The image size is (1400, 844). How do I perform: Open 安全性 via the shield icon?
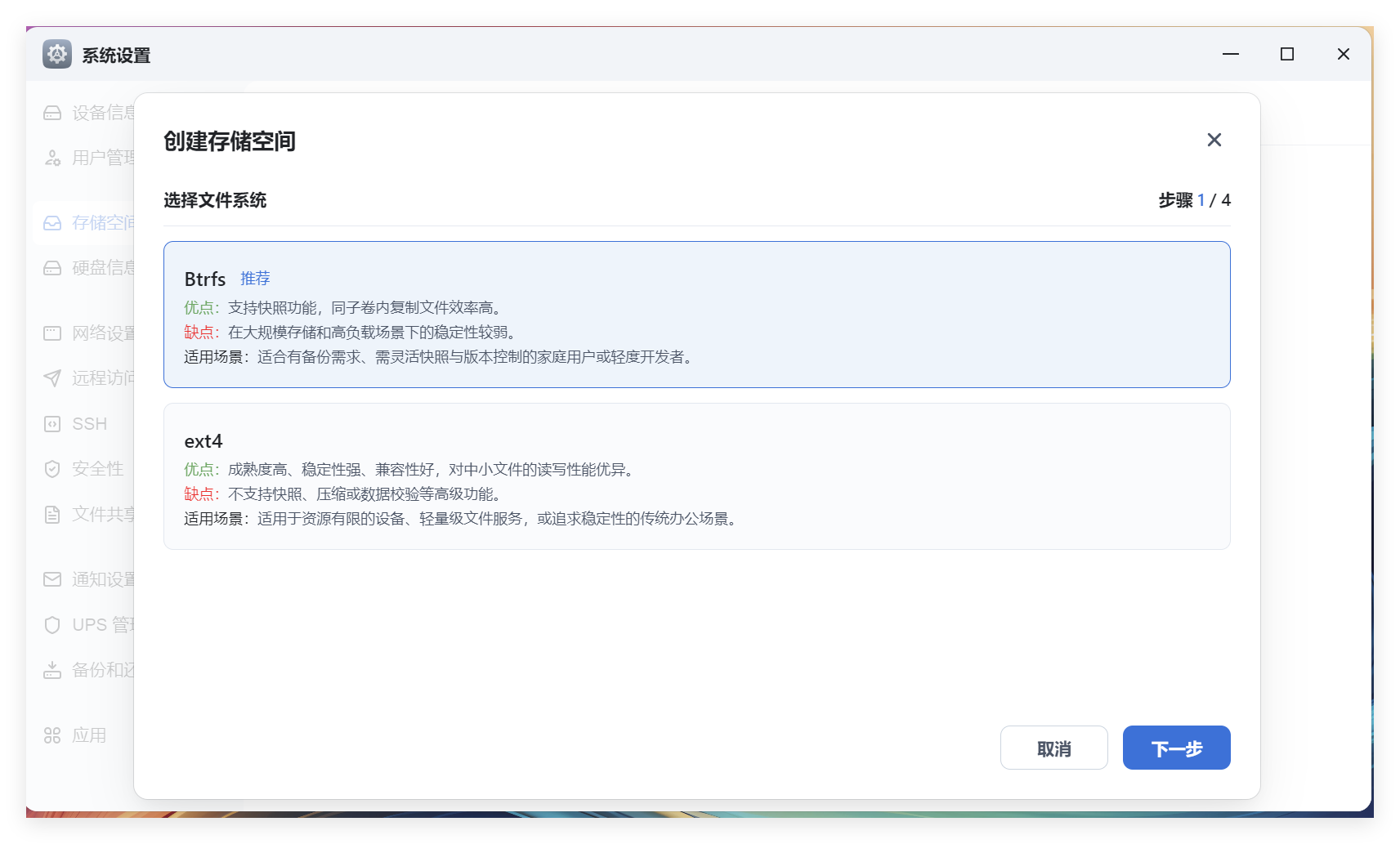(52, 469)
